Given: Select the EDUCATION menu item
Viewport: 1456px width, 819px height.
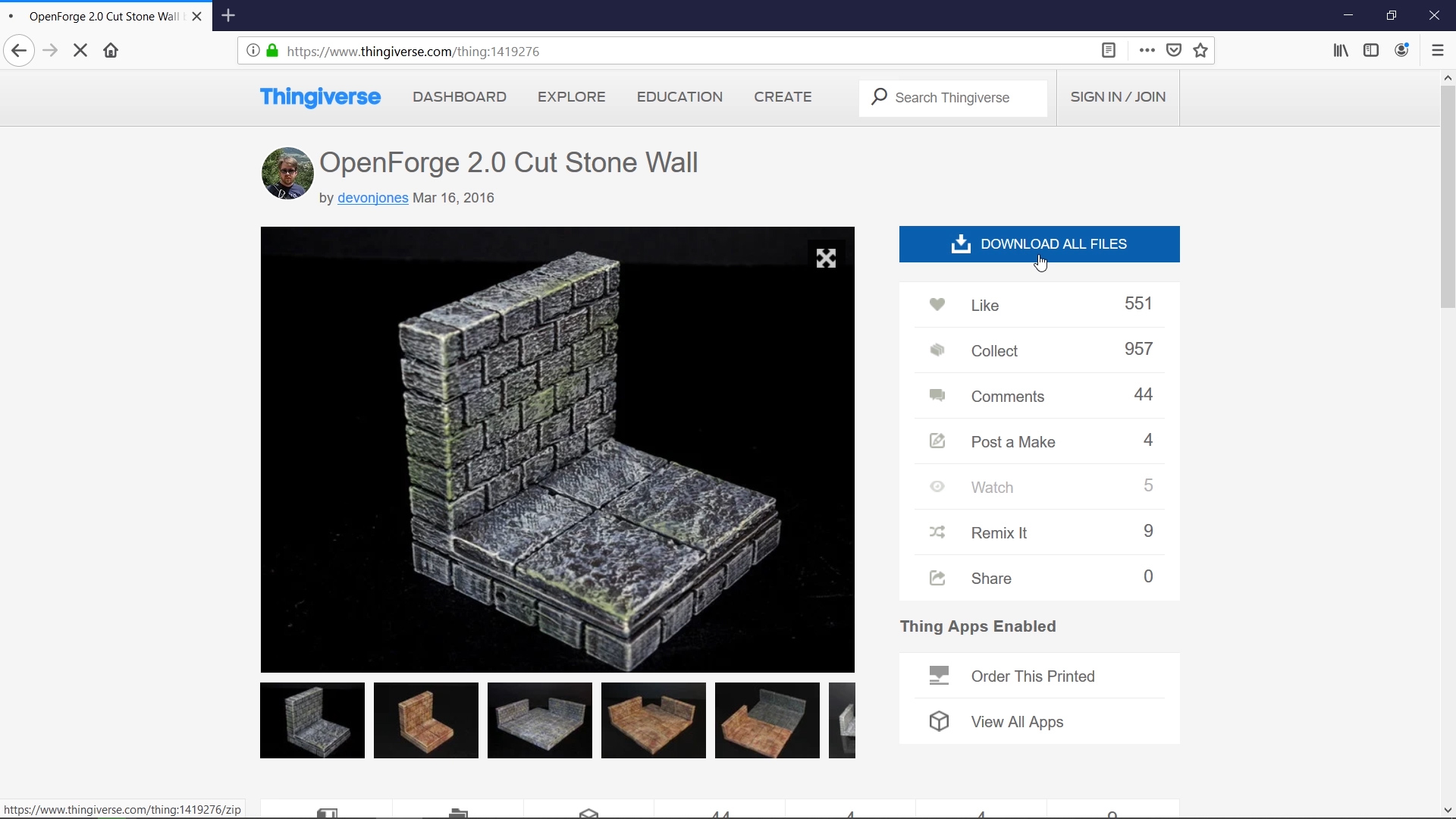Looking at the screenshot, I should point(679,97).
